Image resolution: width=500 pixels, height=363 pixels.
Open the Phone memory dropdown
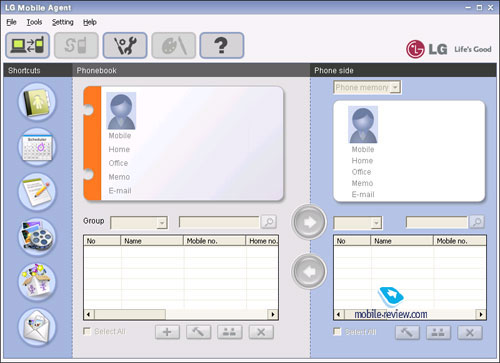point(395,88)
